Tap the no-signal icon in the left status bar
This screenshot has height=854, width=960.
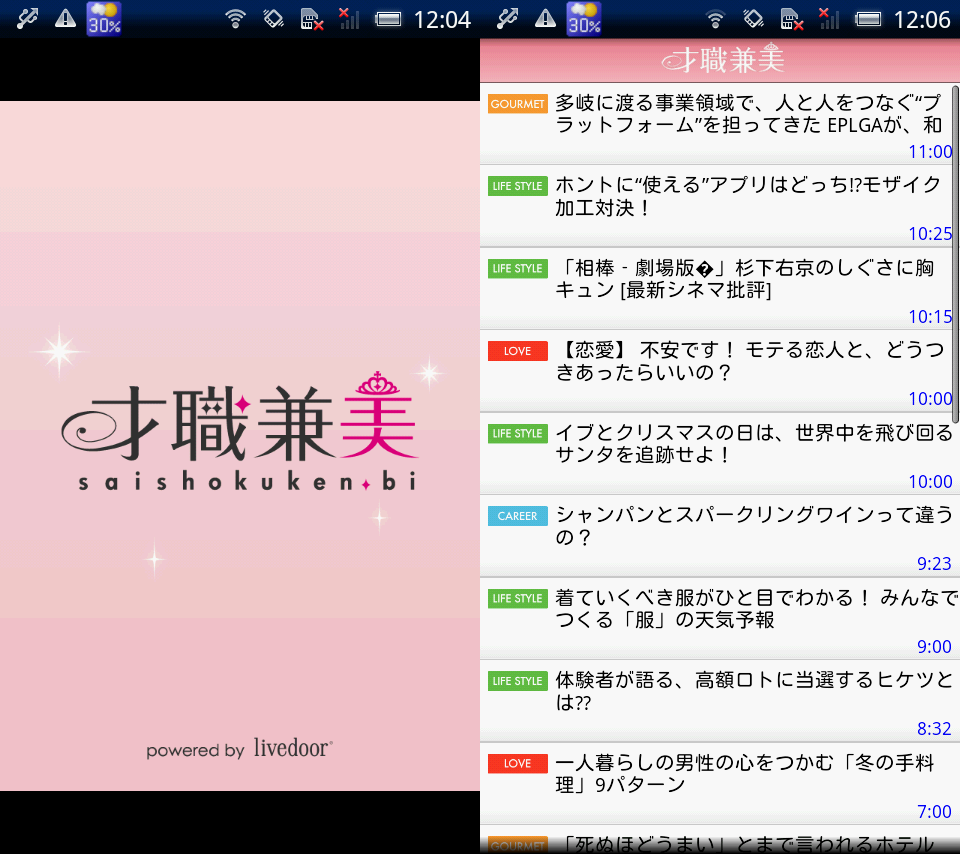pos(349,19)
